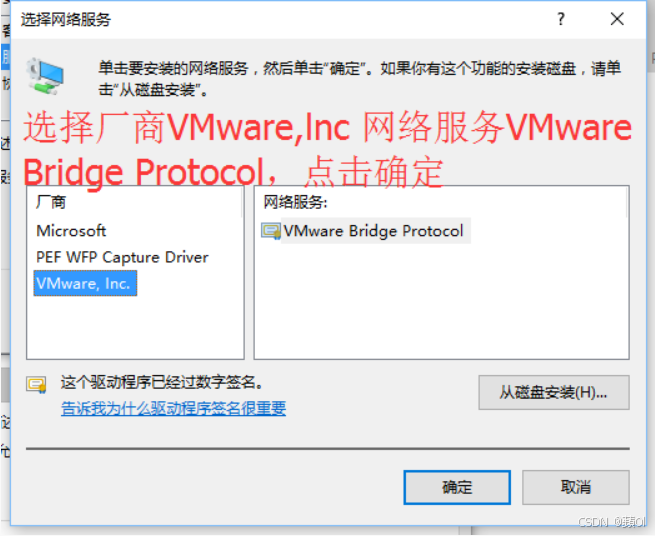Viewport: 655px width, 536px height.
Task: Click the 从磁盘安装(H)... button
Action: point(553,392)
